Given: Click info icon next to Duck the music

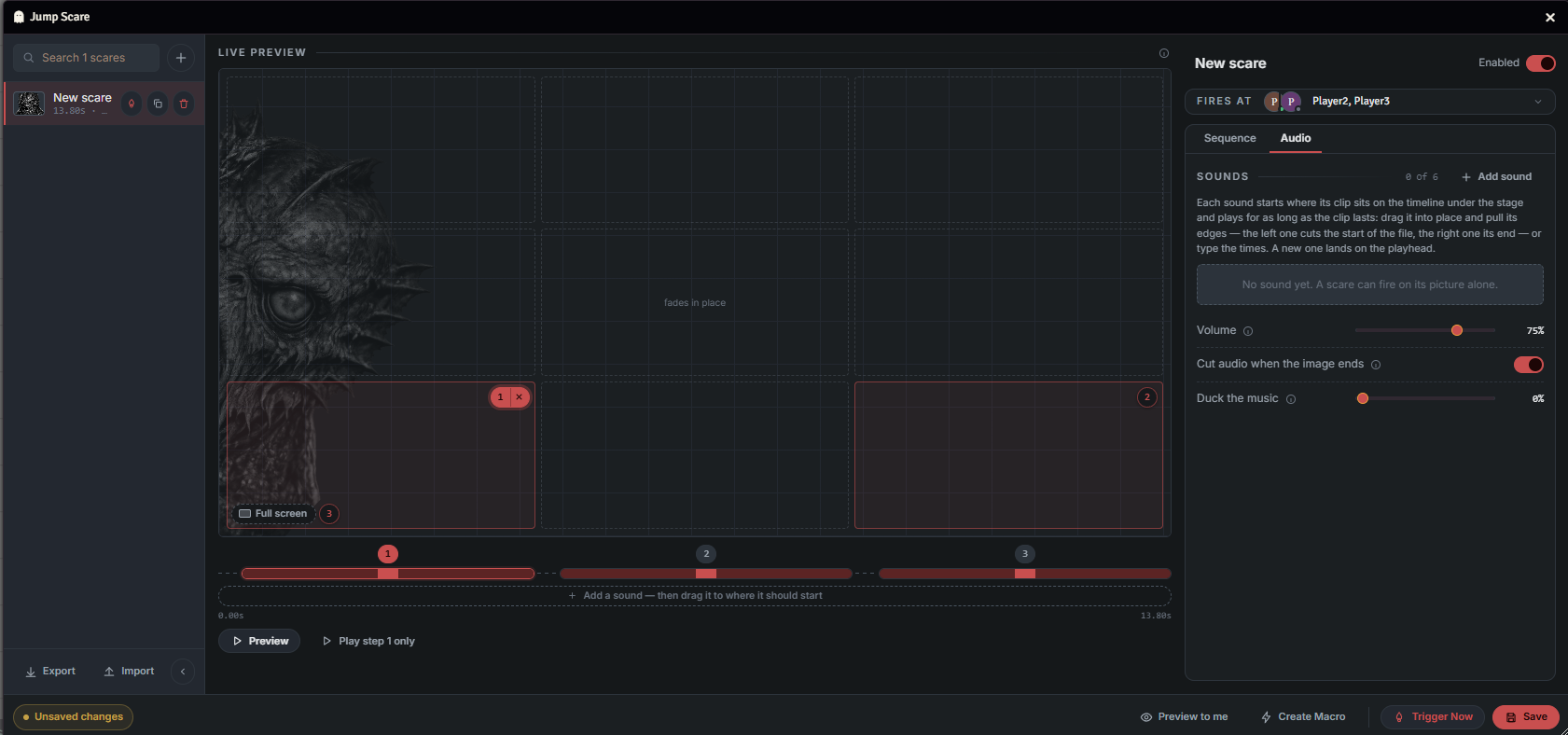Looking at the screenshot, I should coord(1291,399).
